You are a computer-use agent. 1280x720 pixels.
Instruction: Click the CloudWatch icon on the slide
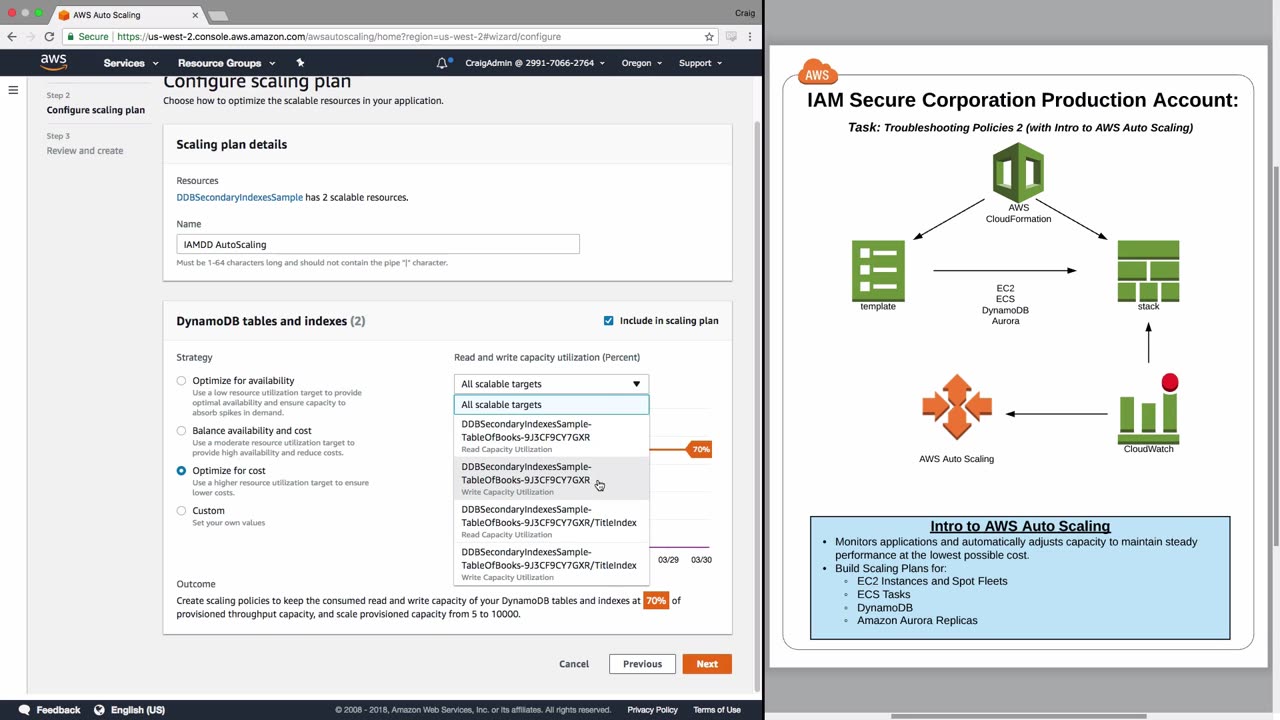(1148, 409)
